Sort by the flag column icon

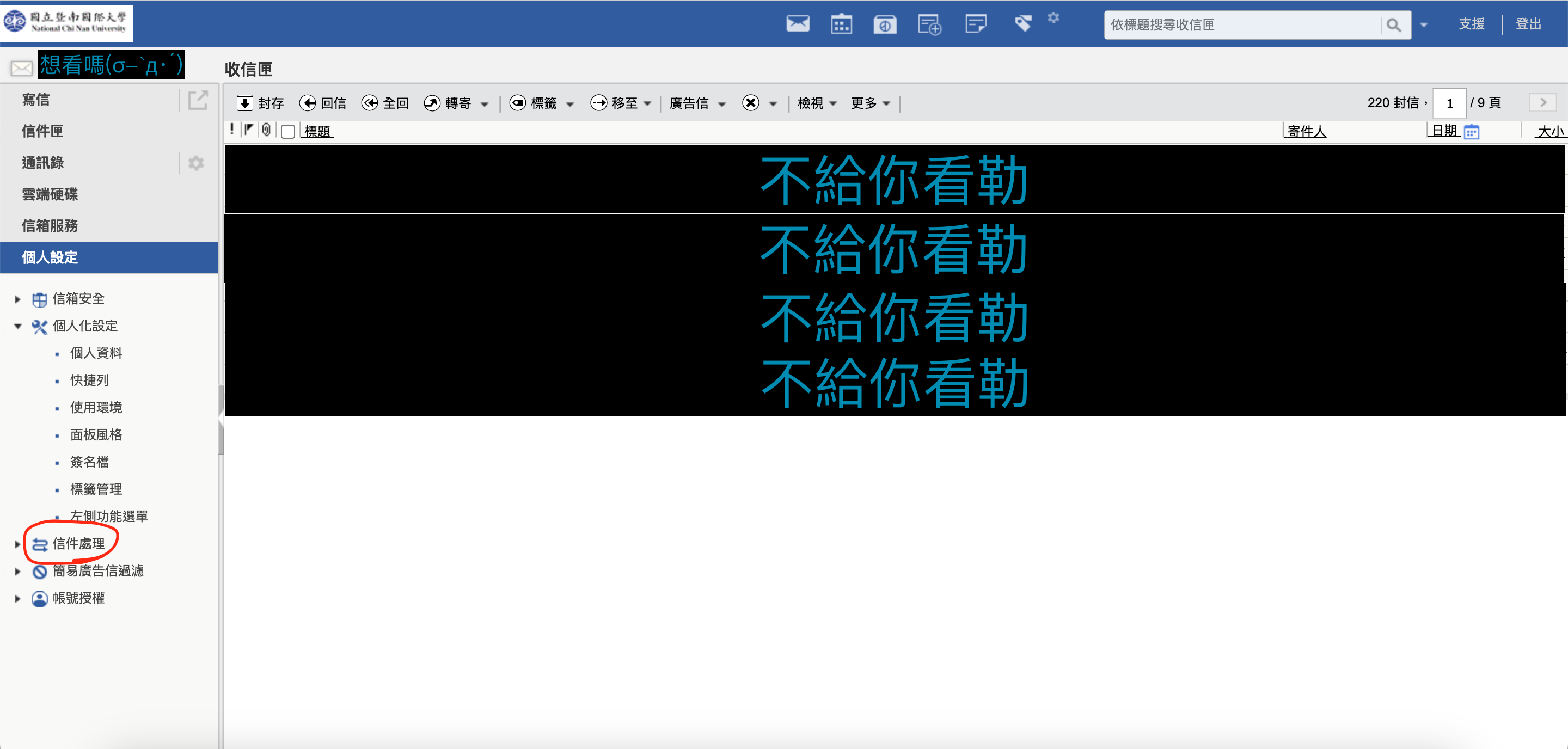coord(248,130)
